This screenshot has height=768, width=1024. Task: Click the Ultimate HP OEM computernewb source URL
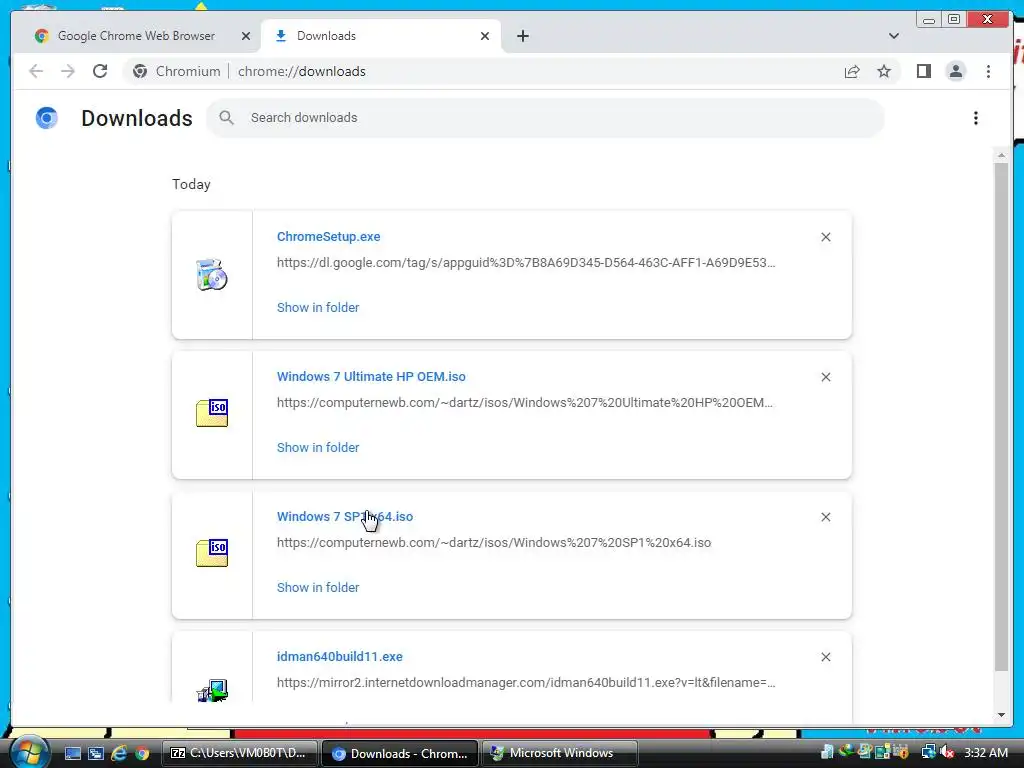pyautogui.click(x=524, y=402)
